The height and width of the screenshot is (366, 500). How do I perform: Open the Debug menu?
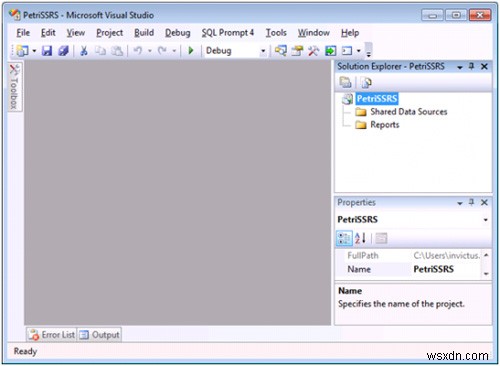(178, 33)
